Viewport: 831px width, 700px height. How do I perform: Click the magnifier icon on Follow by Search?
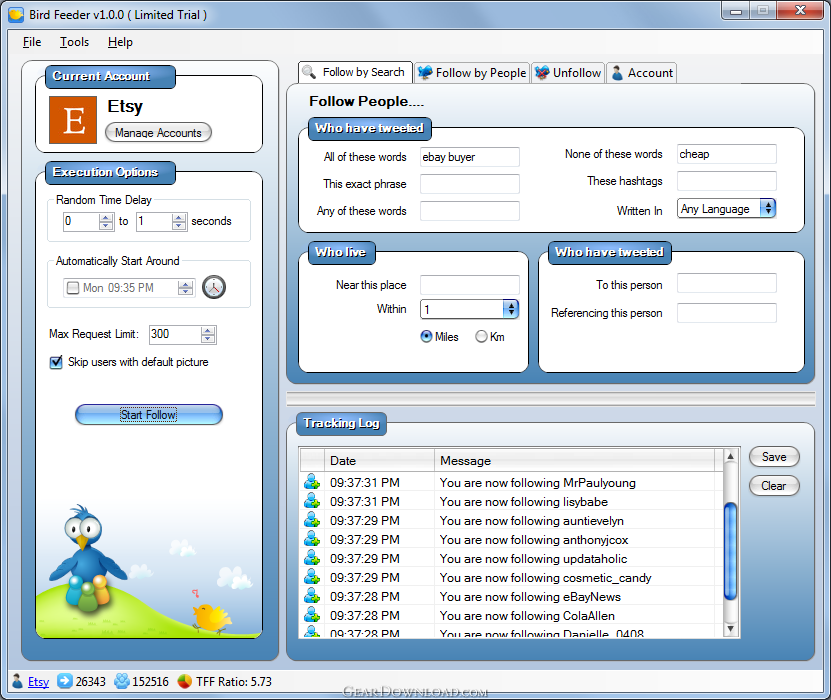coord(308,72)
